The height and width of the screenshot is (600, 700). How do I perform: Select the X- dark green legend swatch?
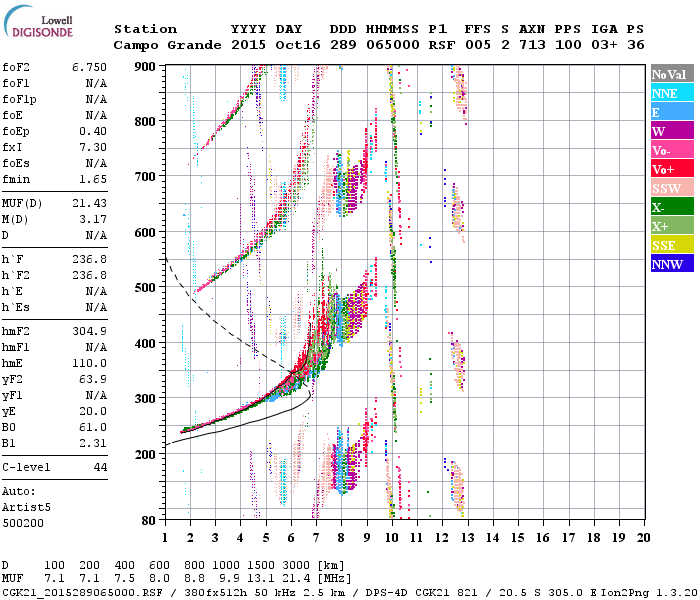tap(672, 207)
